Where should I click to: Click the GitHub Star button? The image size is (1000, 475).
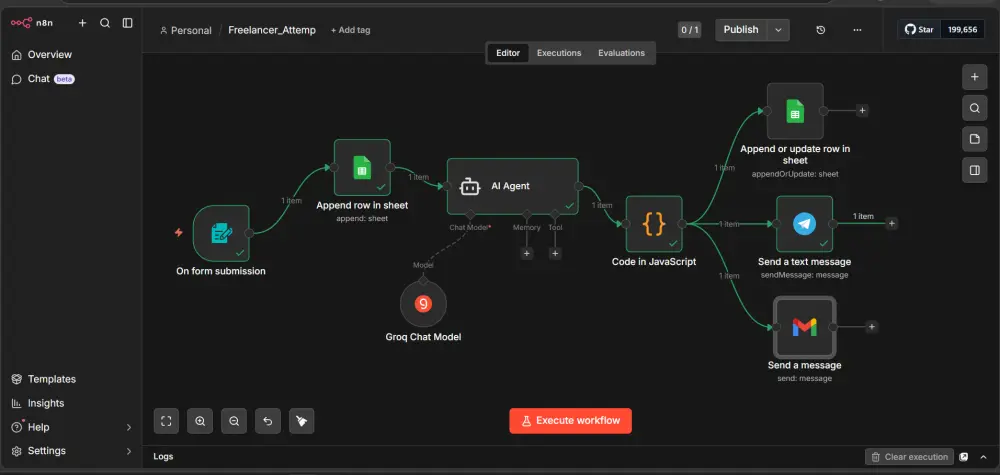920,29
